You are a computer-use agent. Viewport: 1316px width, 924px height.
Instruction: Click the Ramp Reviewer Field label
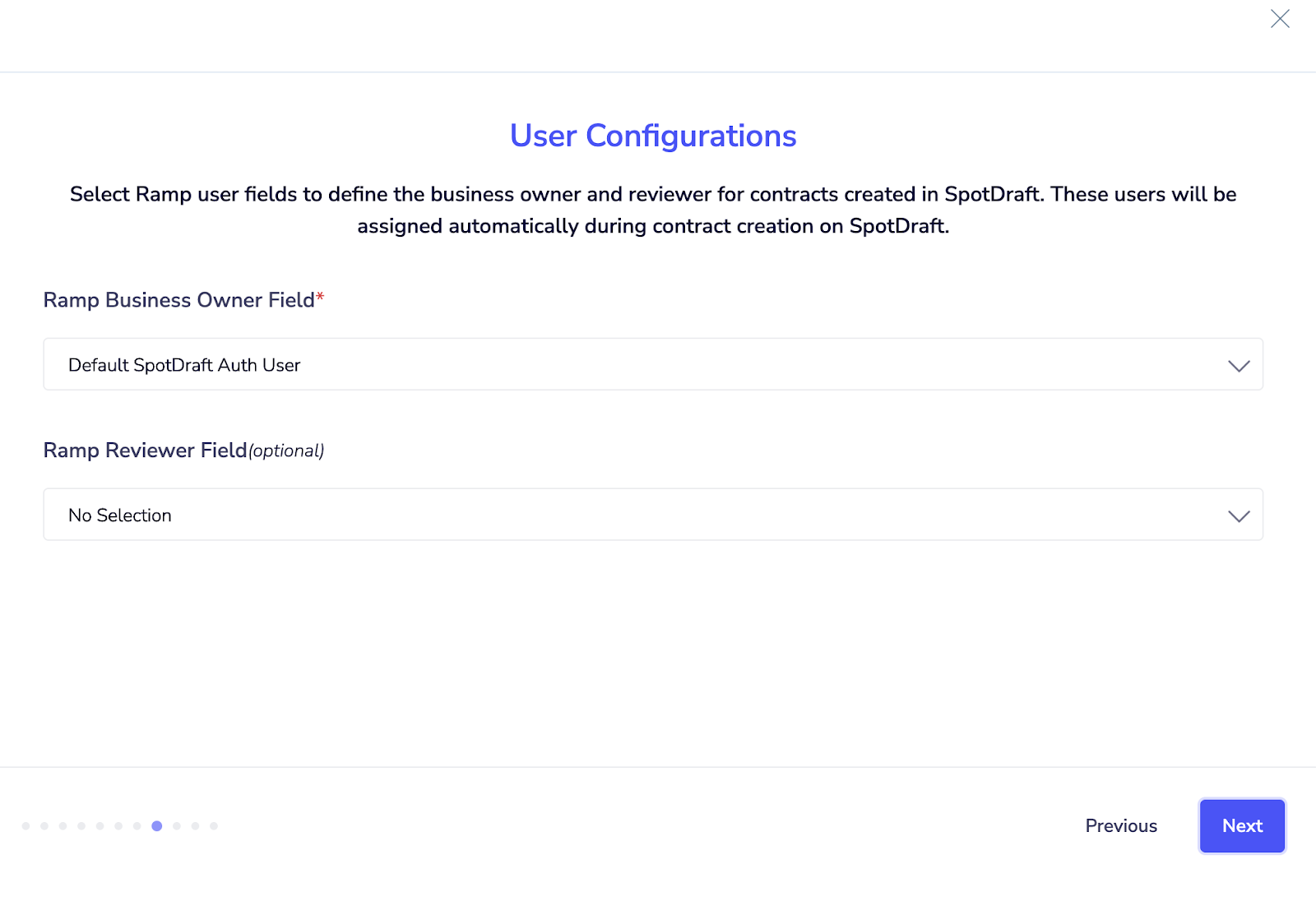pyautogui.click(x=145, y=450)
